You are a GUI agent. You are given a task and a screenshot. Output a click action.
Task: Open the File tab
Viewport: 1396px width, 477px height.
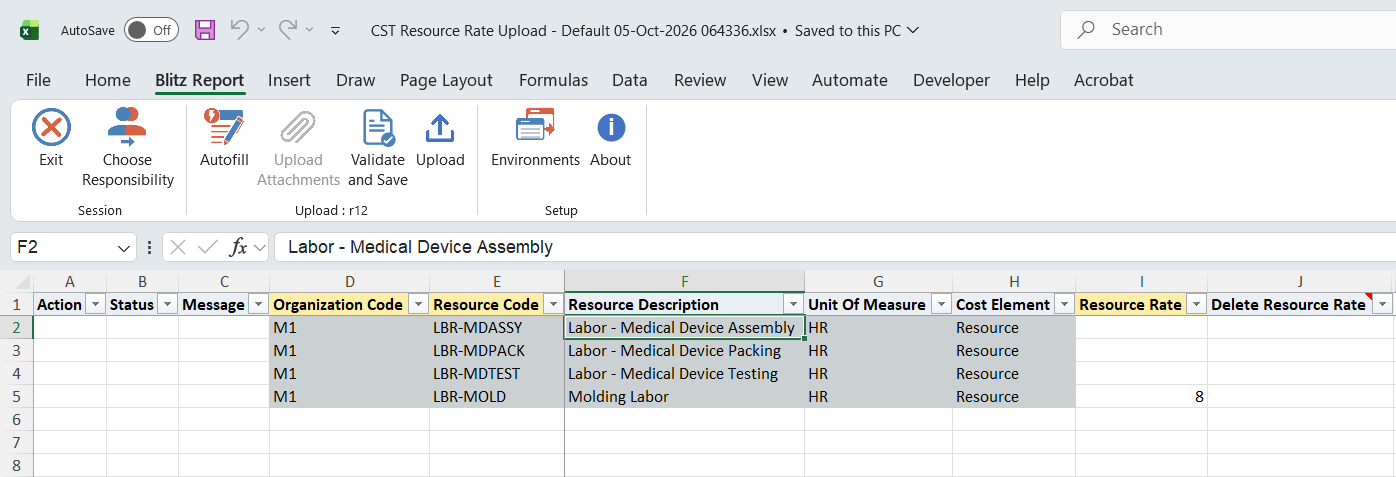[38, 80]
